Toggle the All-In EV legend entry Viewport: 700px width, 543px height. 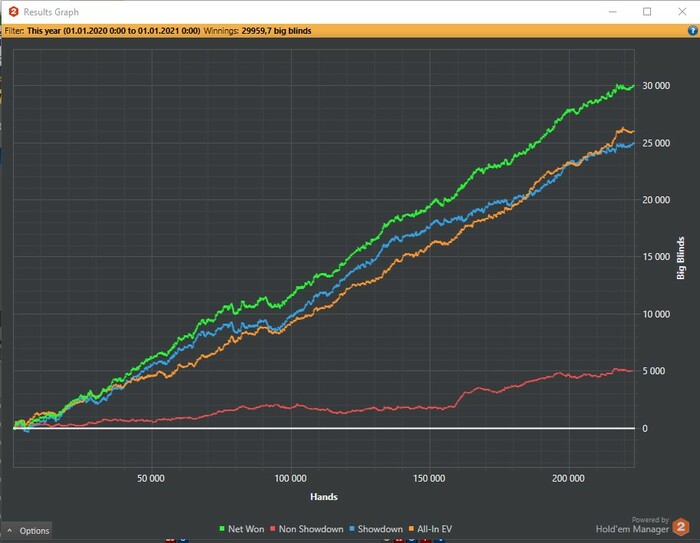pyautogui.click(x=430, y=529)
